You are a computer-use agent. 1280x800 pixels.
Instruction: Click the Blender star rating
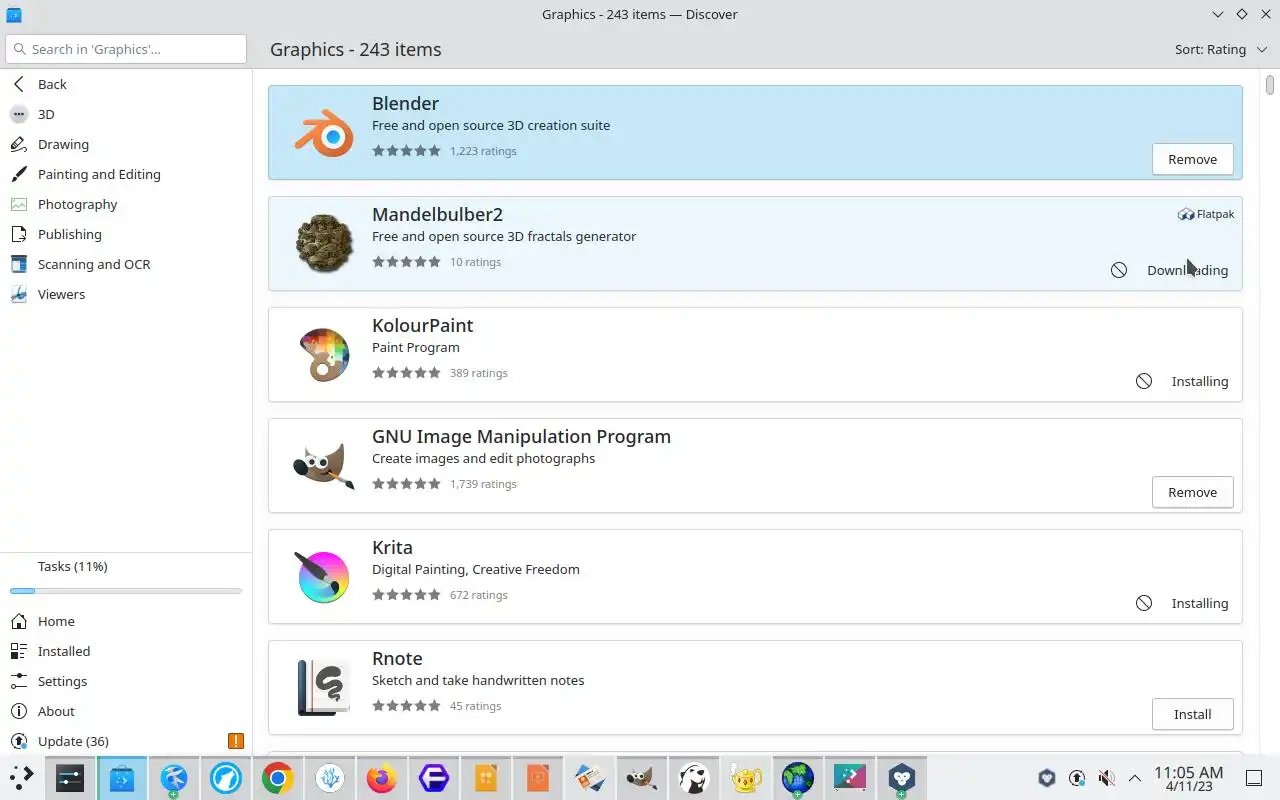pyautogui.click(x=406, y=151)
